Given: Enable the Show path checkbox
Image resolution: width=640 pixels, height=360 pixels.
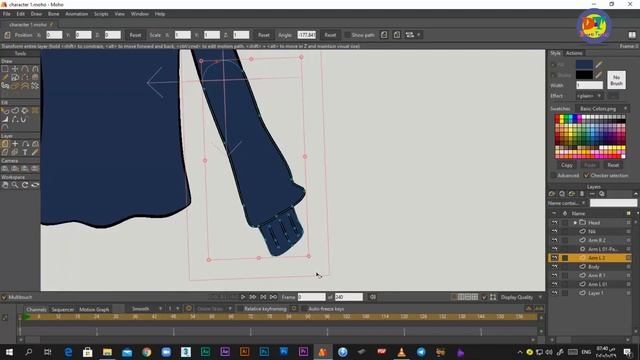Looking at the screenshot, I should 347,35.
